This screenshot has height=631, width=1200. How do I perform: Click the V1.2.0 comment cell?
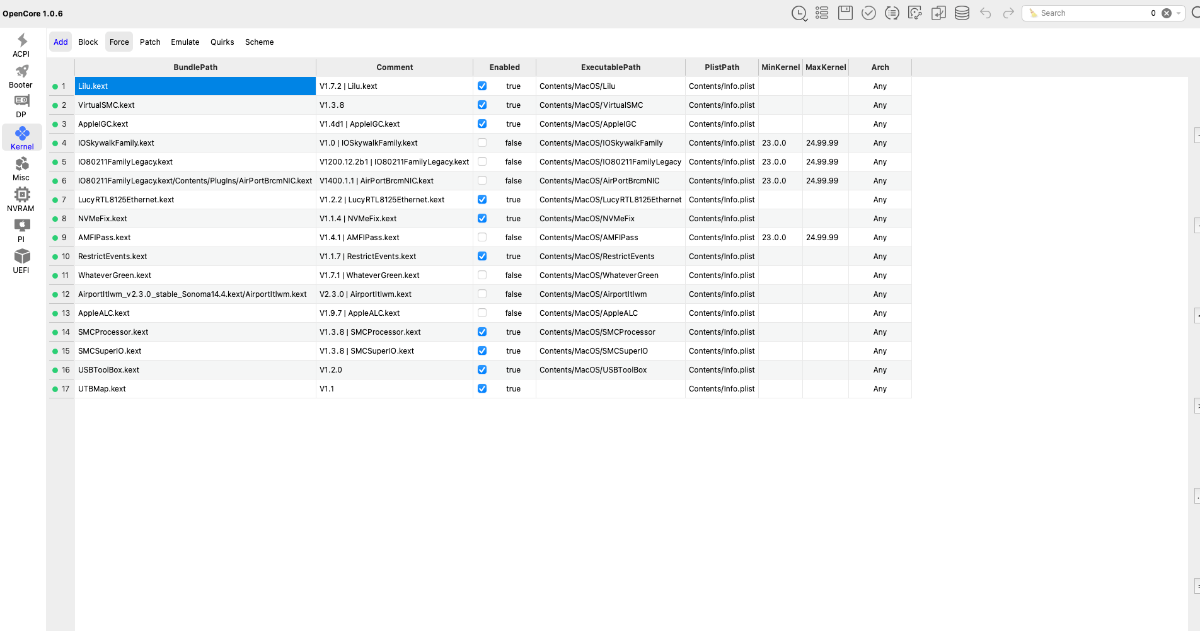pos(395,370)
